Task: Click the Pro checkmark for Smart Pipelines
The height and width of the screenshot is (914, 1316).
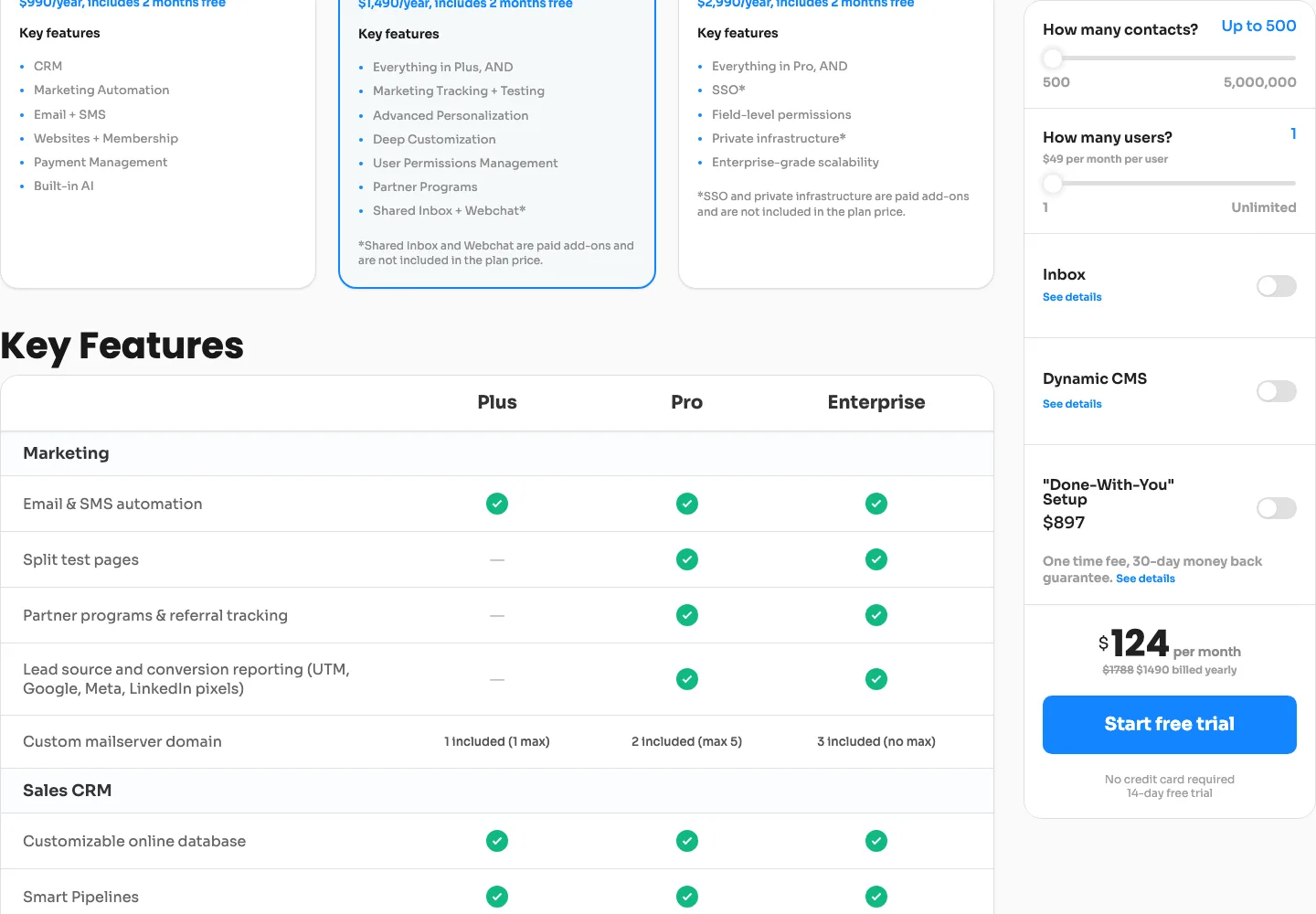Action: point(687,897)
